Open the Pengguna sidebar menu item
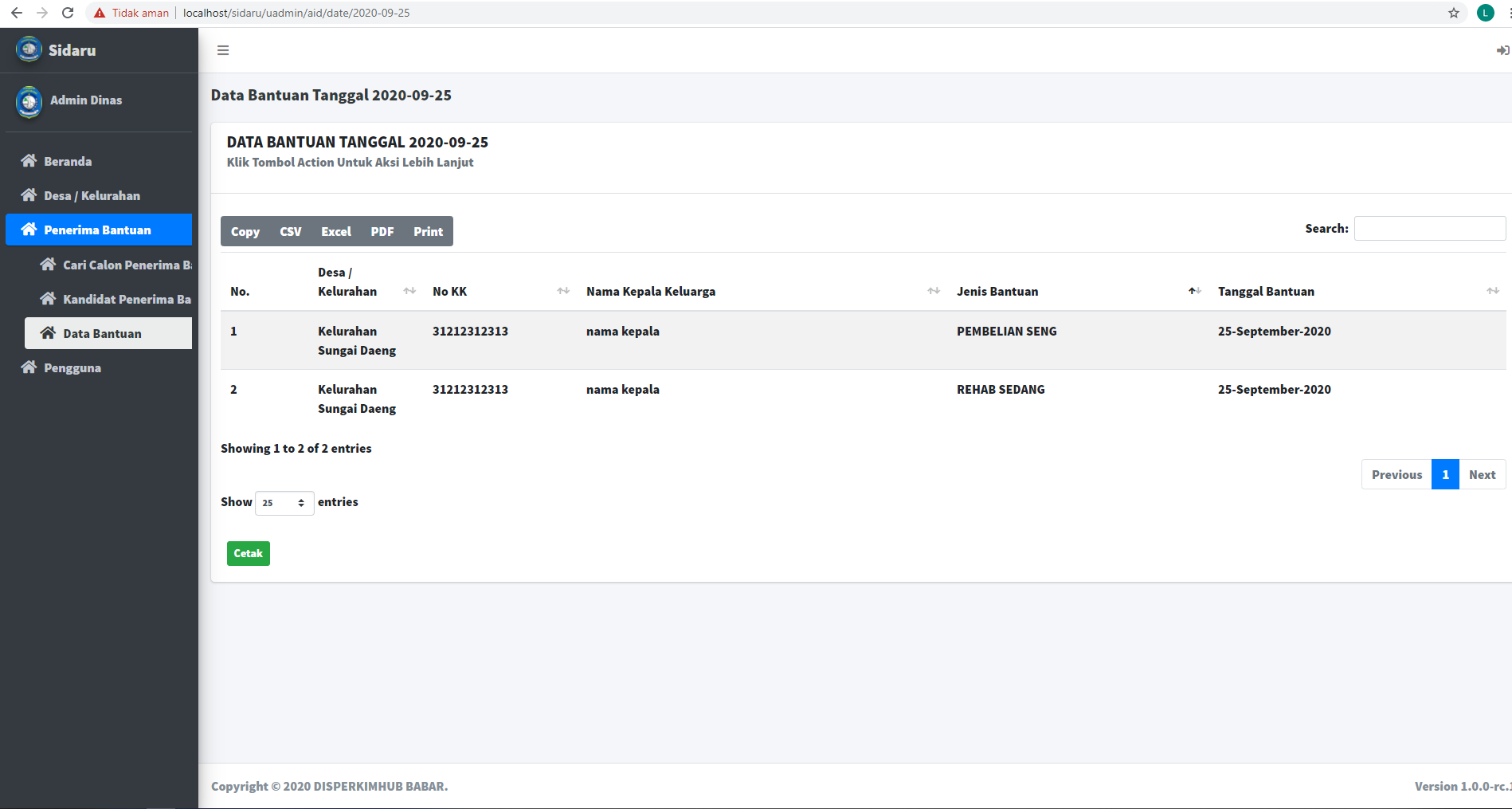Viewport: 1512px width, 809px height. pyautogui.click(x=72, y=367)
